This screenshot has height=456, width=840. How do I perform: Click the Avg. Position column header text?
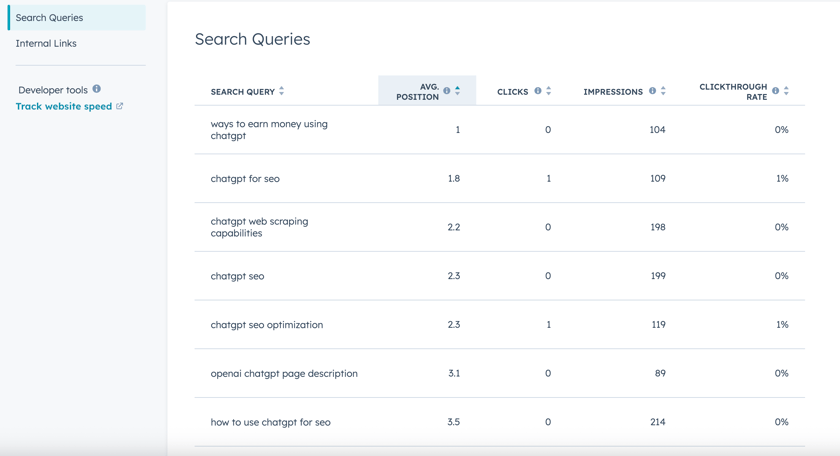(x=417, y=92)
